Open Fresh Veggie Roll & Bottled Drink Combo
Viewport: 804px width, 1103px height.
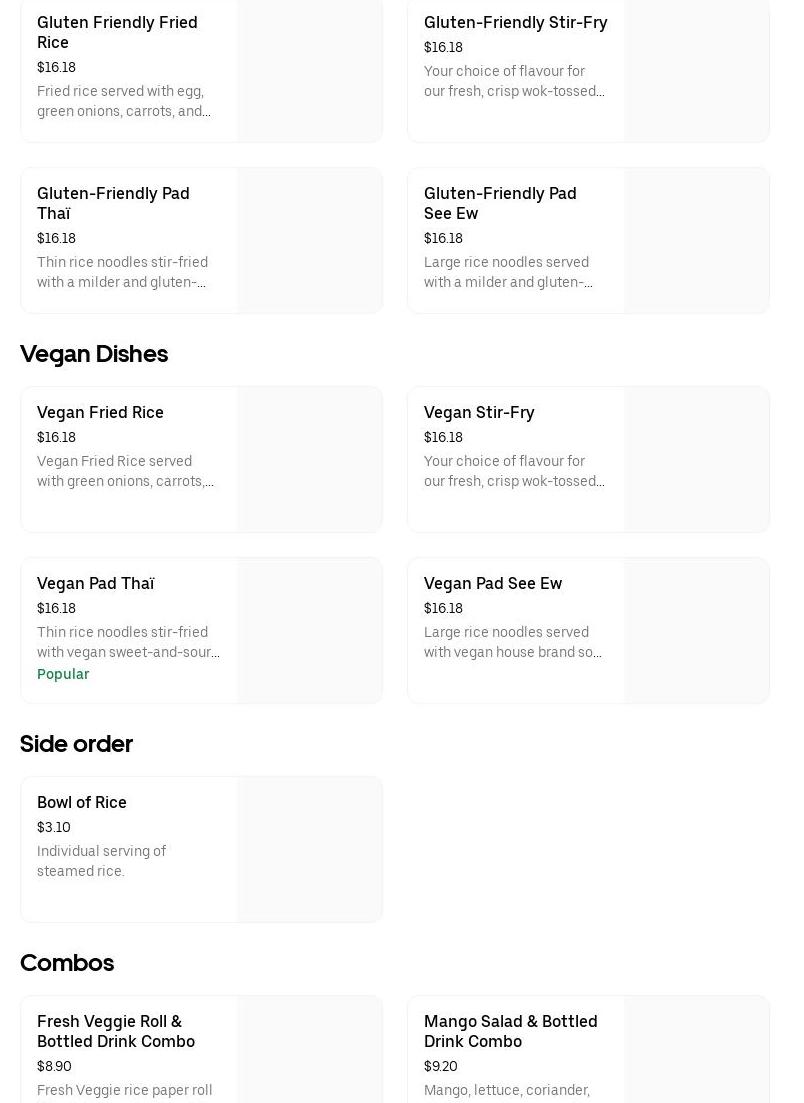pos(116,1031)
